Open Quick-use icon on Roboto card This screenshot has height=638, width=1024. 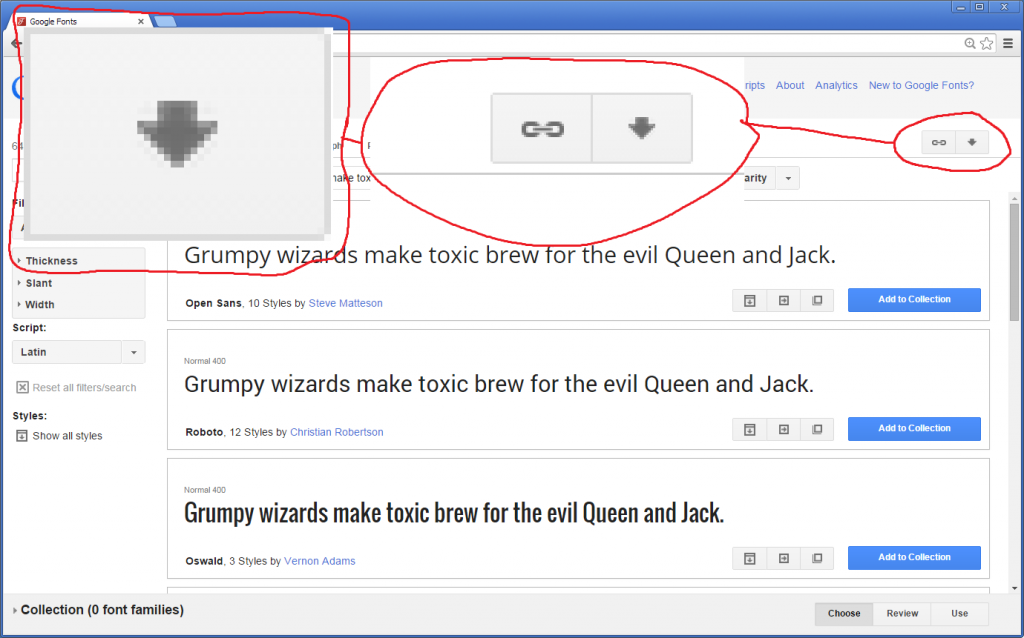coord(784,429)
